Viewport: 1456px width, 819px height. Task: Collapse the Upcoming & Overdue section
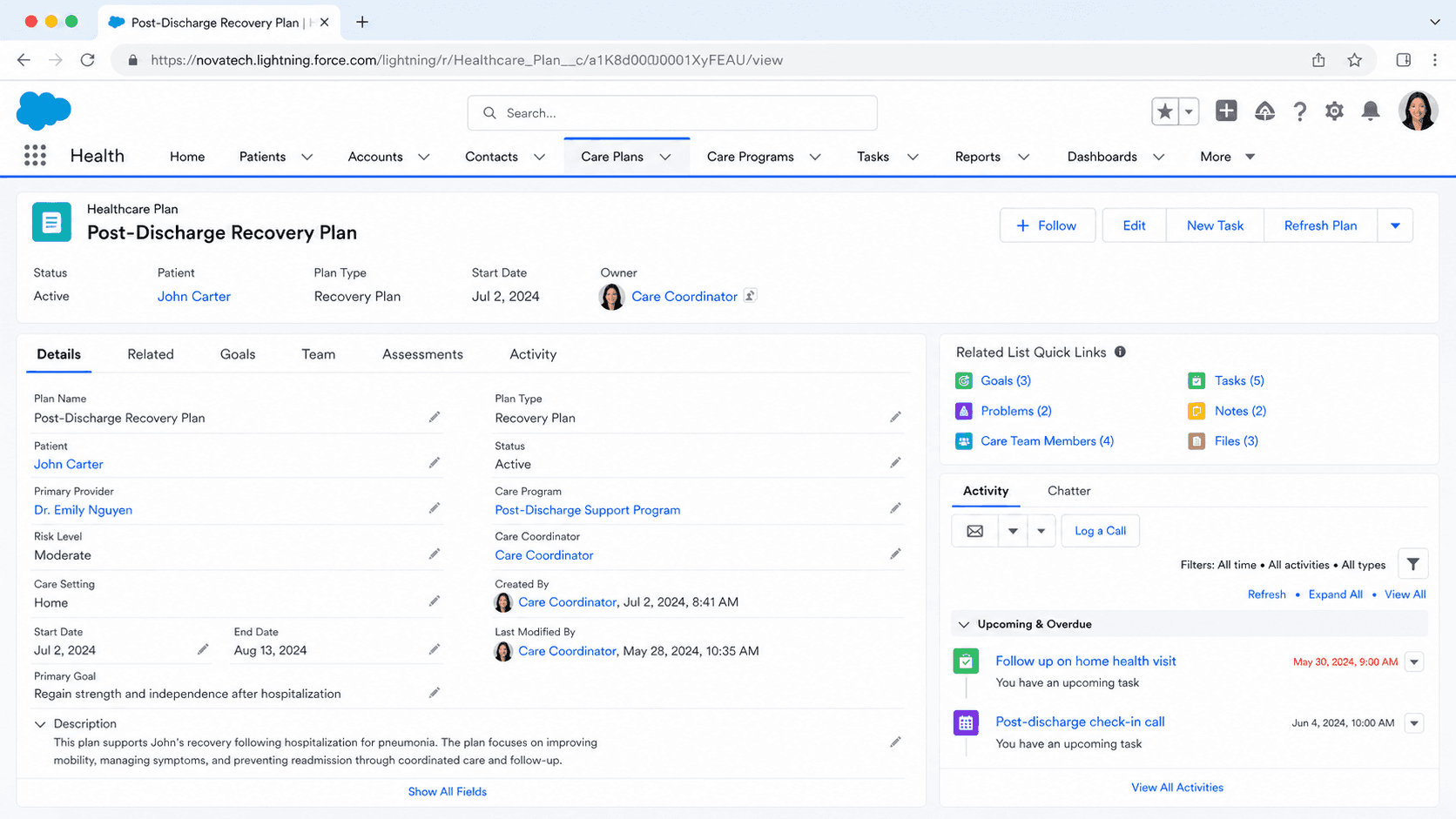[964, 624]
